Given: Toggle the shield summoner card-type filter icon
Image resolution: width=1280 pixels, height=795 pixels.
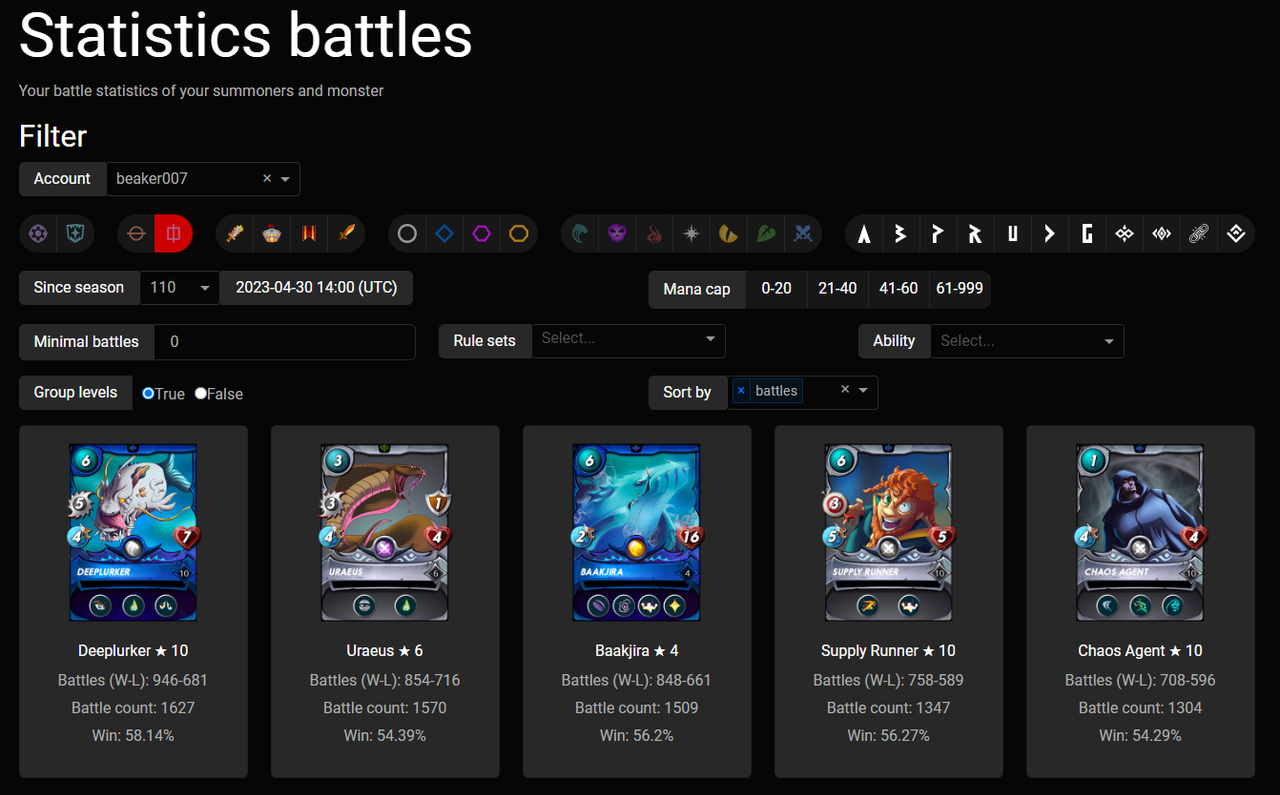Looking at the screenshot, I should click(x=75, y=234).
